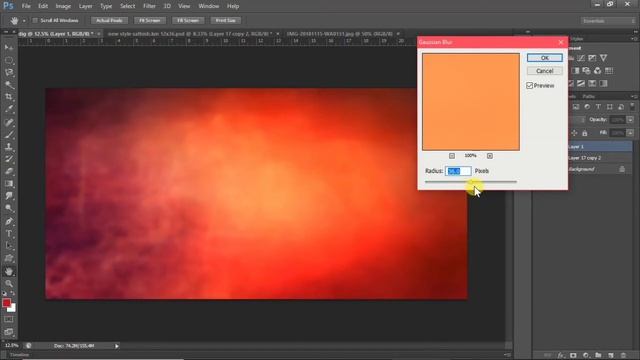Select the Gradient tool
This screenshot has height=360, width=640.
pyautogui.click(x=9, y=184)
